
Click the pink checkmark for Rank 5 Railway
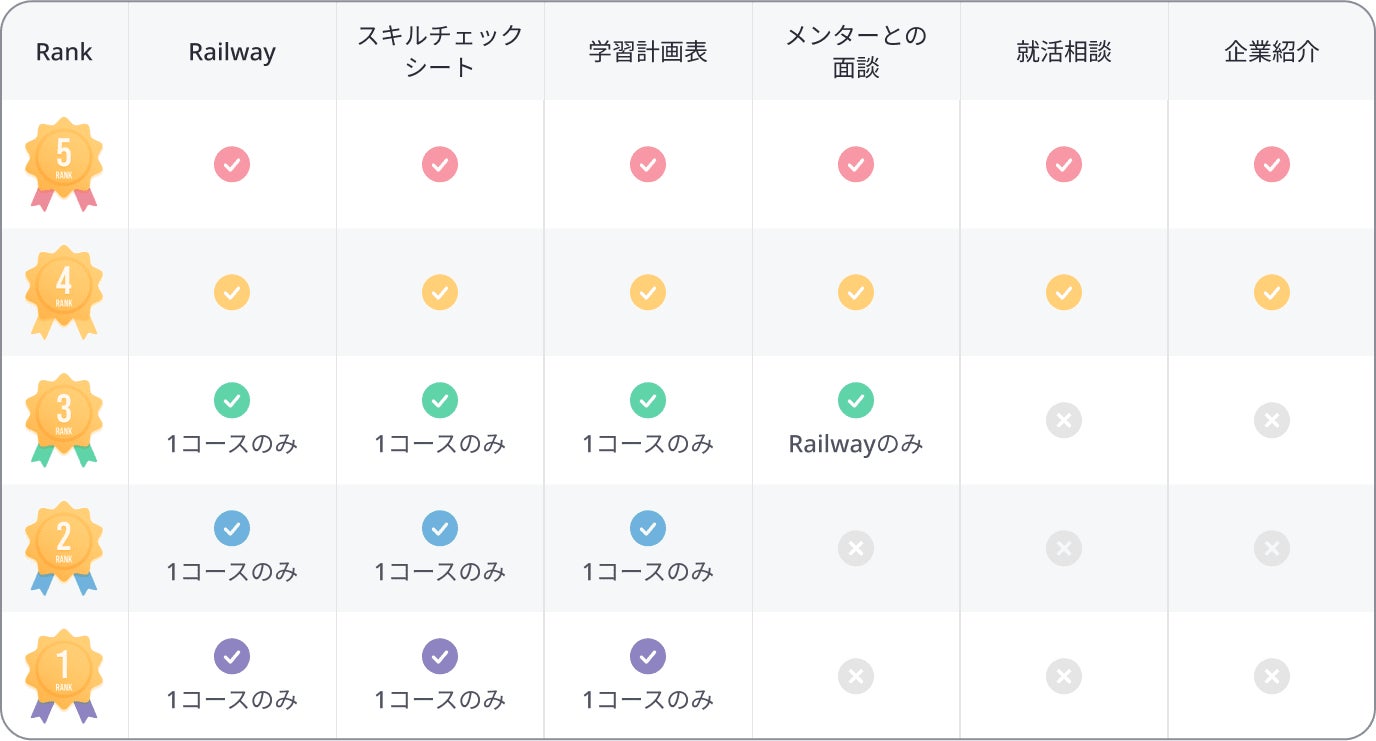pyautogui.click(x=232, y=164)
